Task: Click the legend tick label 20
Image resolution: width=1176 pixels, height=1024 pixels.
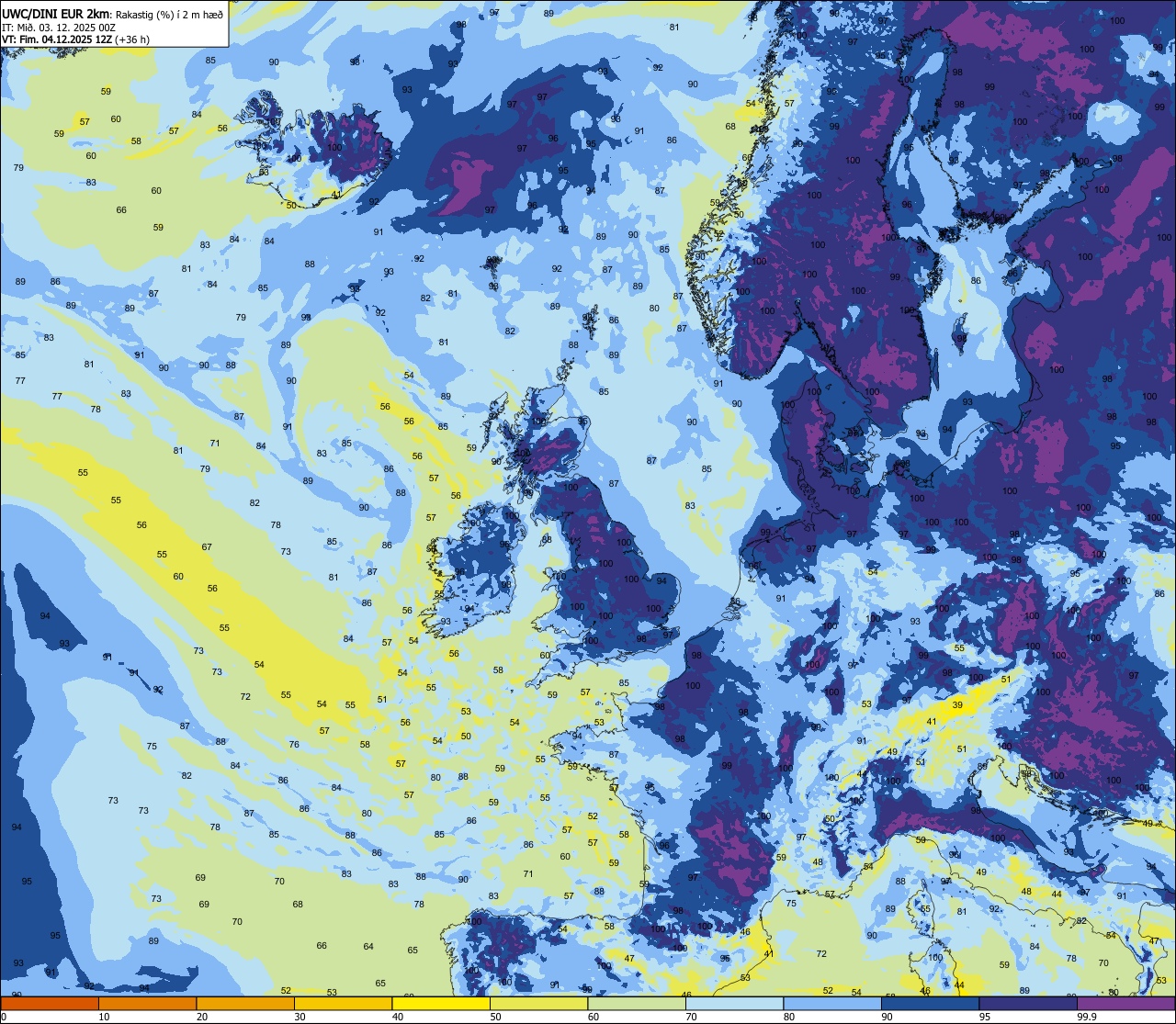Action: [x=202, y=1017]
